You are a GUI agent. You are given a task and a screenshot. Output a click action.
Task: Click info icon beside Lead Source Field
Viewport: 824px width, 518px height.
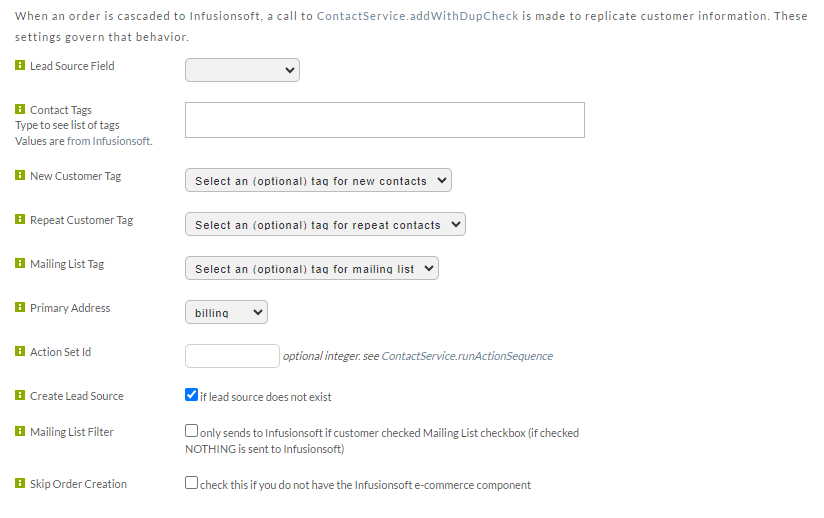pyautogui.click(x=20, y=65)
